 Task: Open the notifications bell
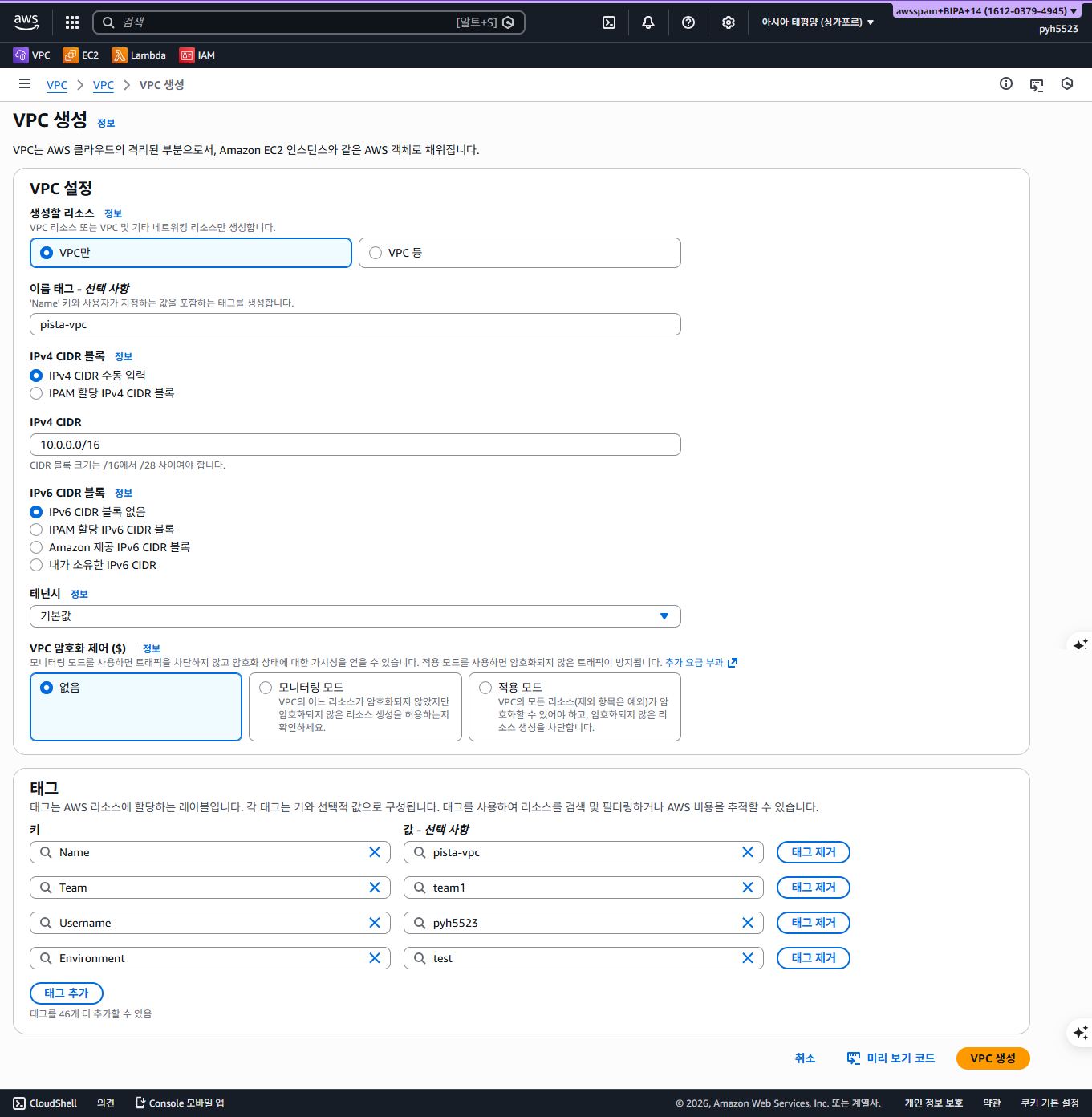(x=648, y=22)
